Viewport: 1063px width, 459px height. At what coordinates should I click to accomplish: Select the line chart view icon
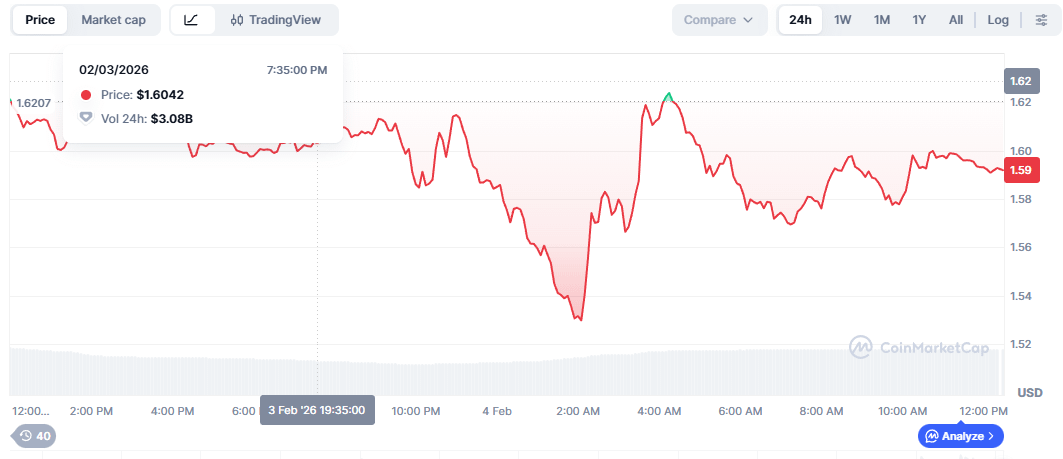[x=191, y=20]
